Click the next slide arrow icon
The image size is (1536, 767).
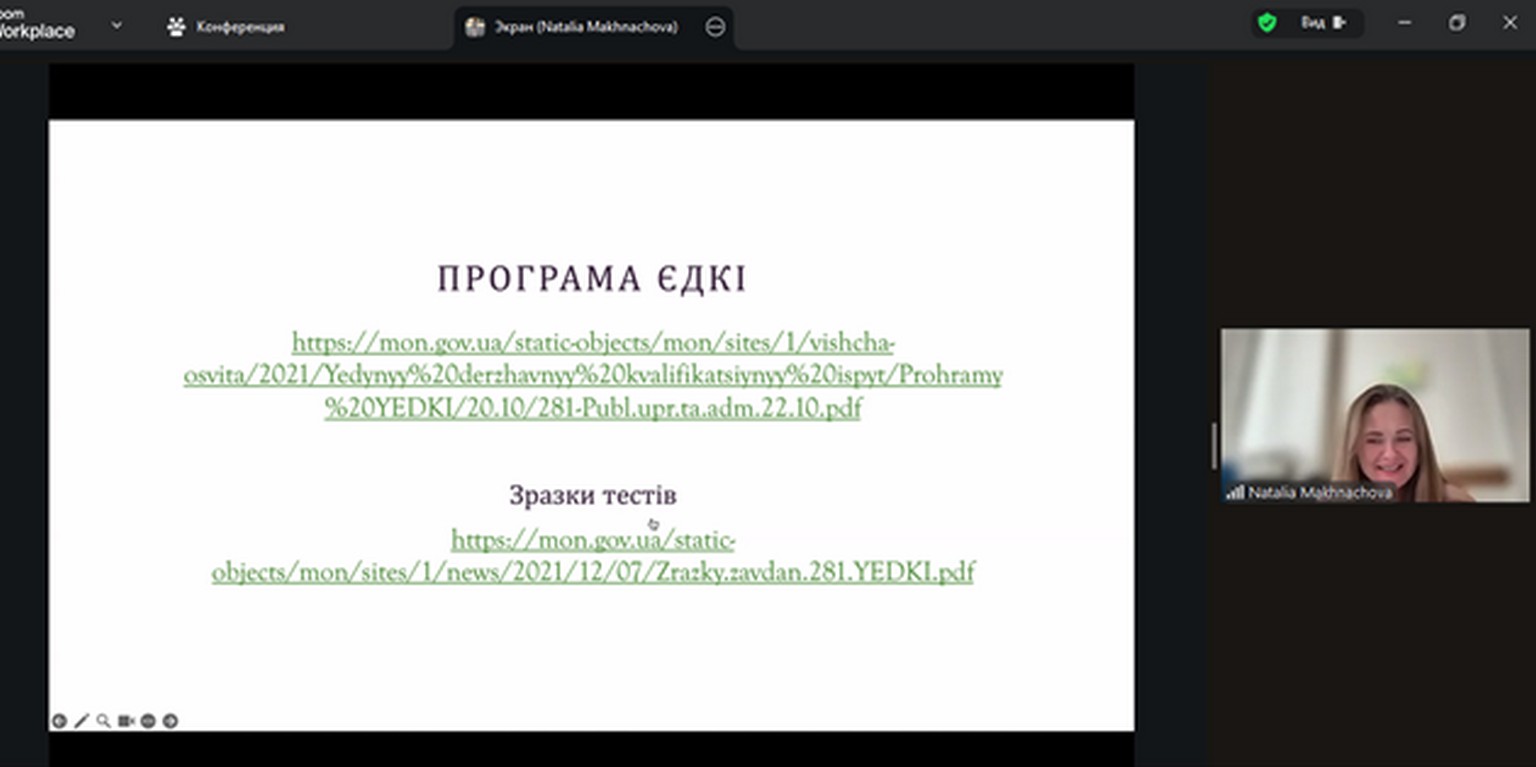[170, 721]
